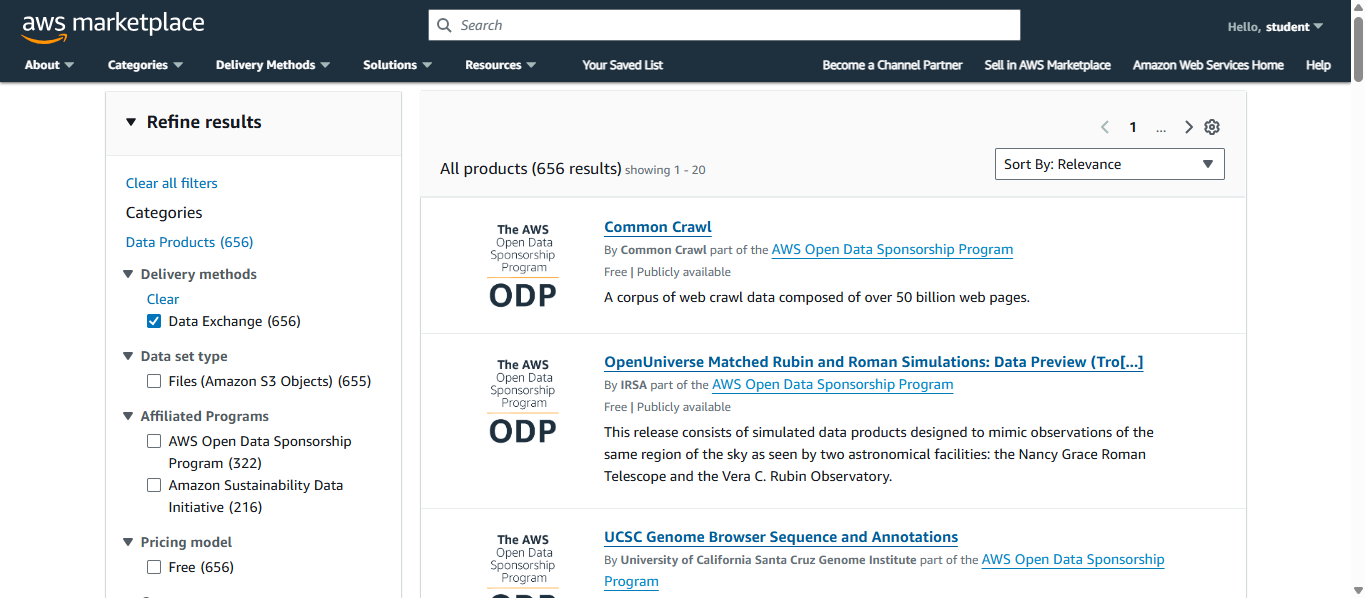The height and width of the screenshot is (598, 1365).
Task: Open OpenUniverse Matched Rubin and Roman Simulations listing
Action: [x=874, y=362]
